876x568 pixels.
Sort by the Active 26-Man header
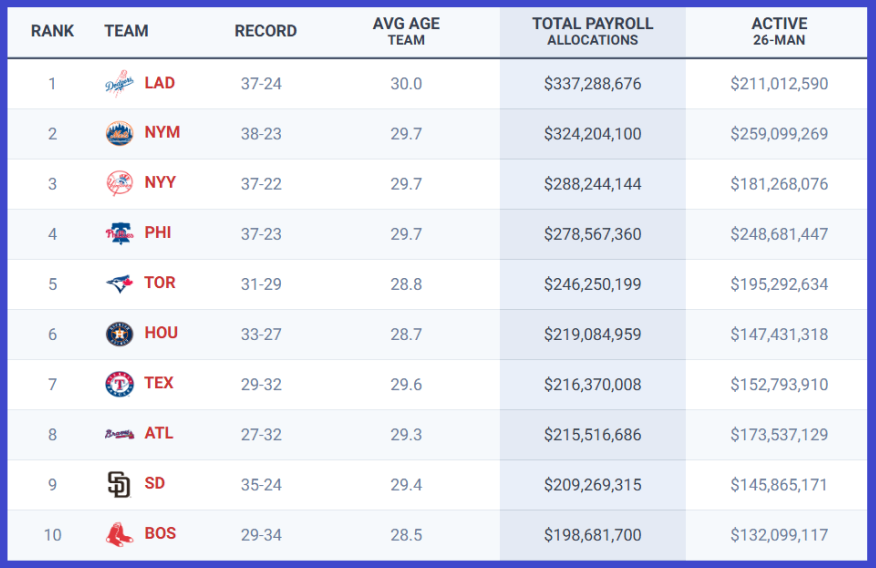[x=779, y=31]
